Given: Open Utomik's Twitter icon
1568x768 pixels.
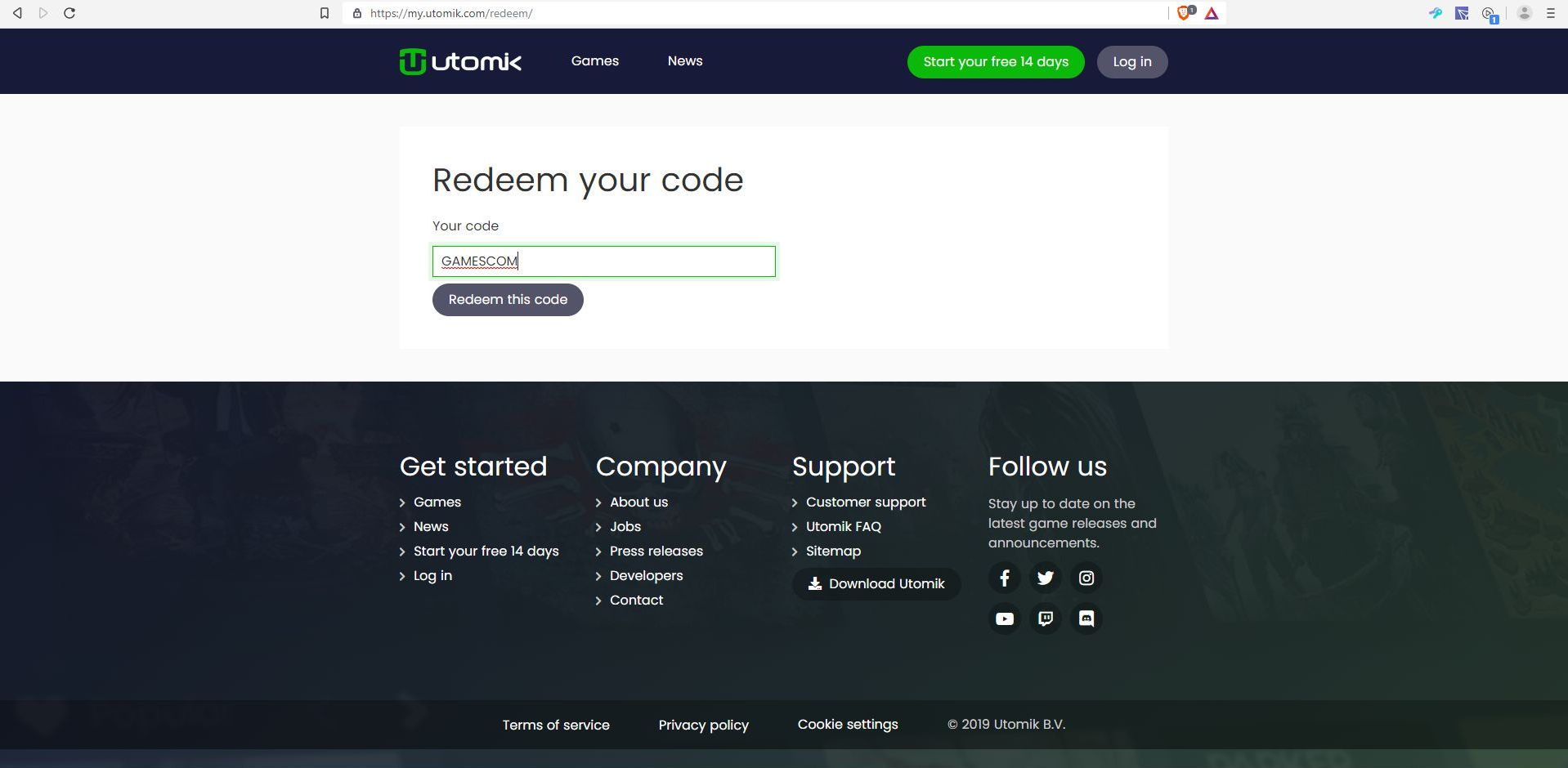Looking at the screenshot, I should click(x=1046, y=578).
